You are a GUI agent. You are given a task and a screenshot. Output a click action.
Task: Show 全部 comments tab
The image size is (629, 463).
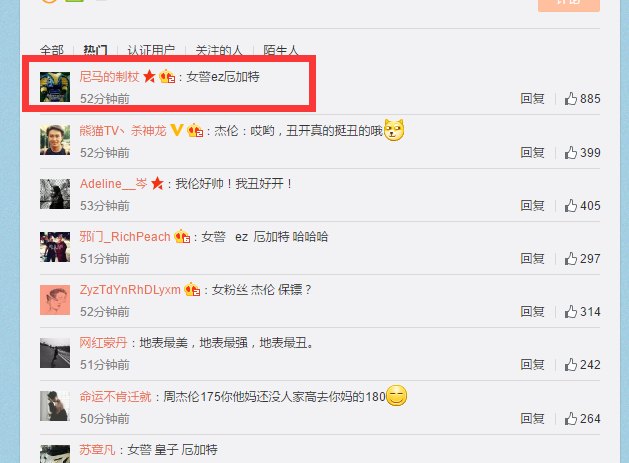52,50
